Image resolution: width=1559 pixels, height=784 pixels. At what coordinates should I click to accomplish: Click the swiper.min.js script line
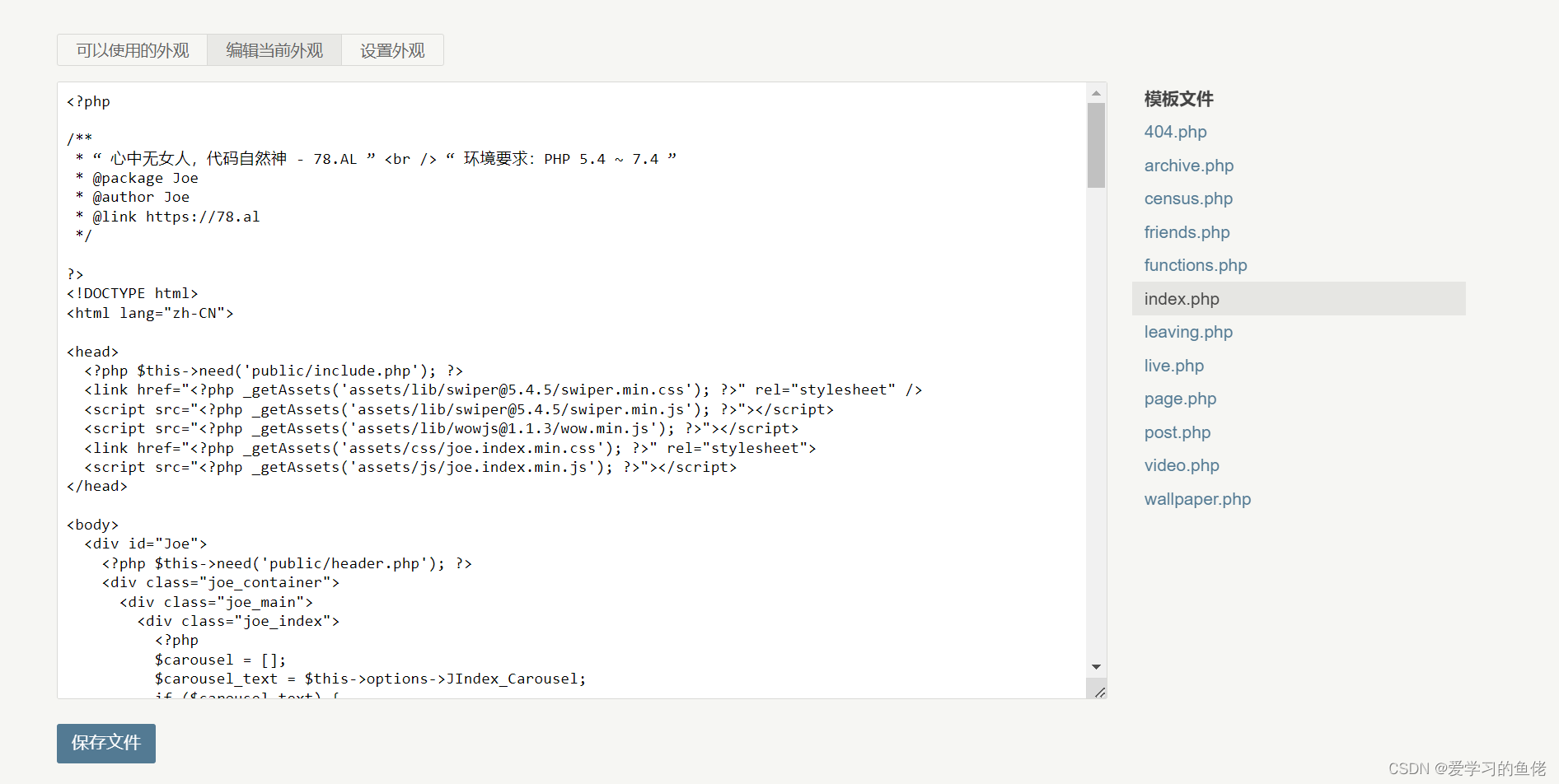(x=459, y=409)
